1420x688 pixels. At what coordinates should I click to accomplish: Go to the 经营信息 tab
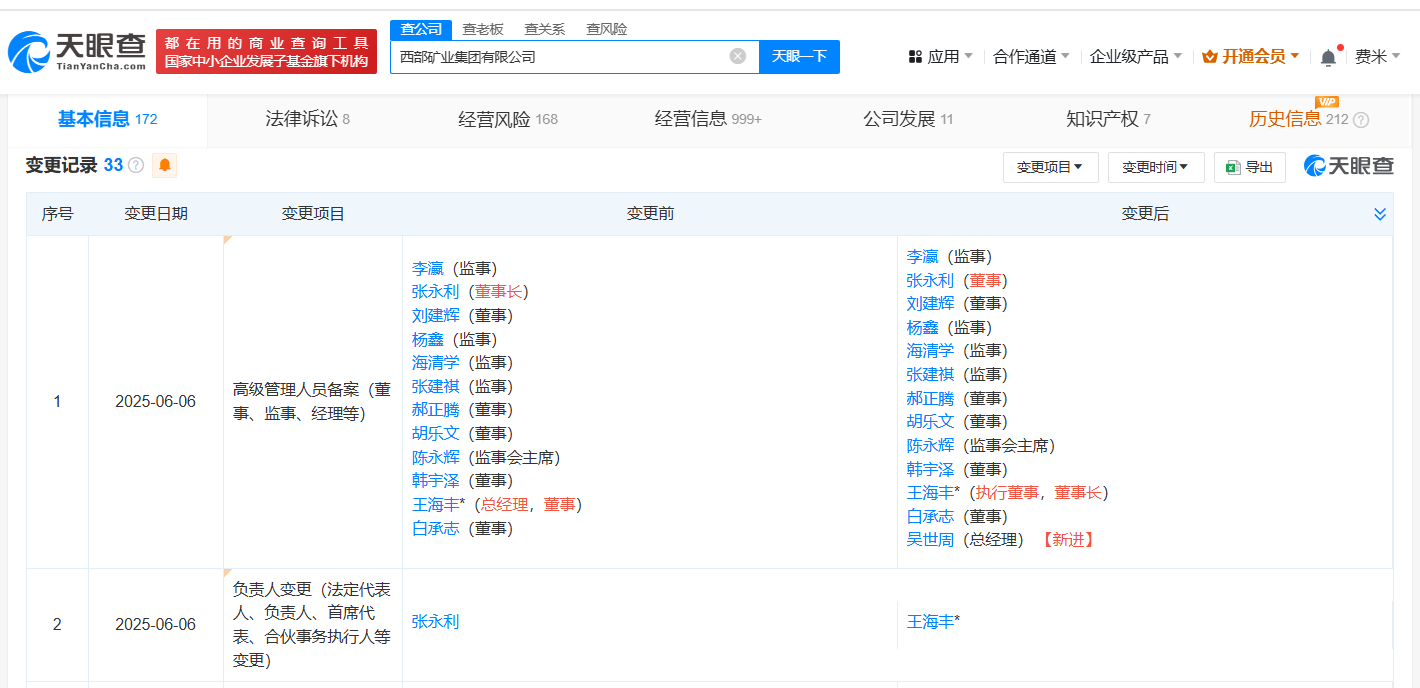pos(708,120)
